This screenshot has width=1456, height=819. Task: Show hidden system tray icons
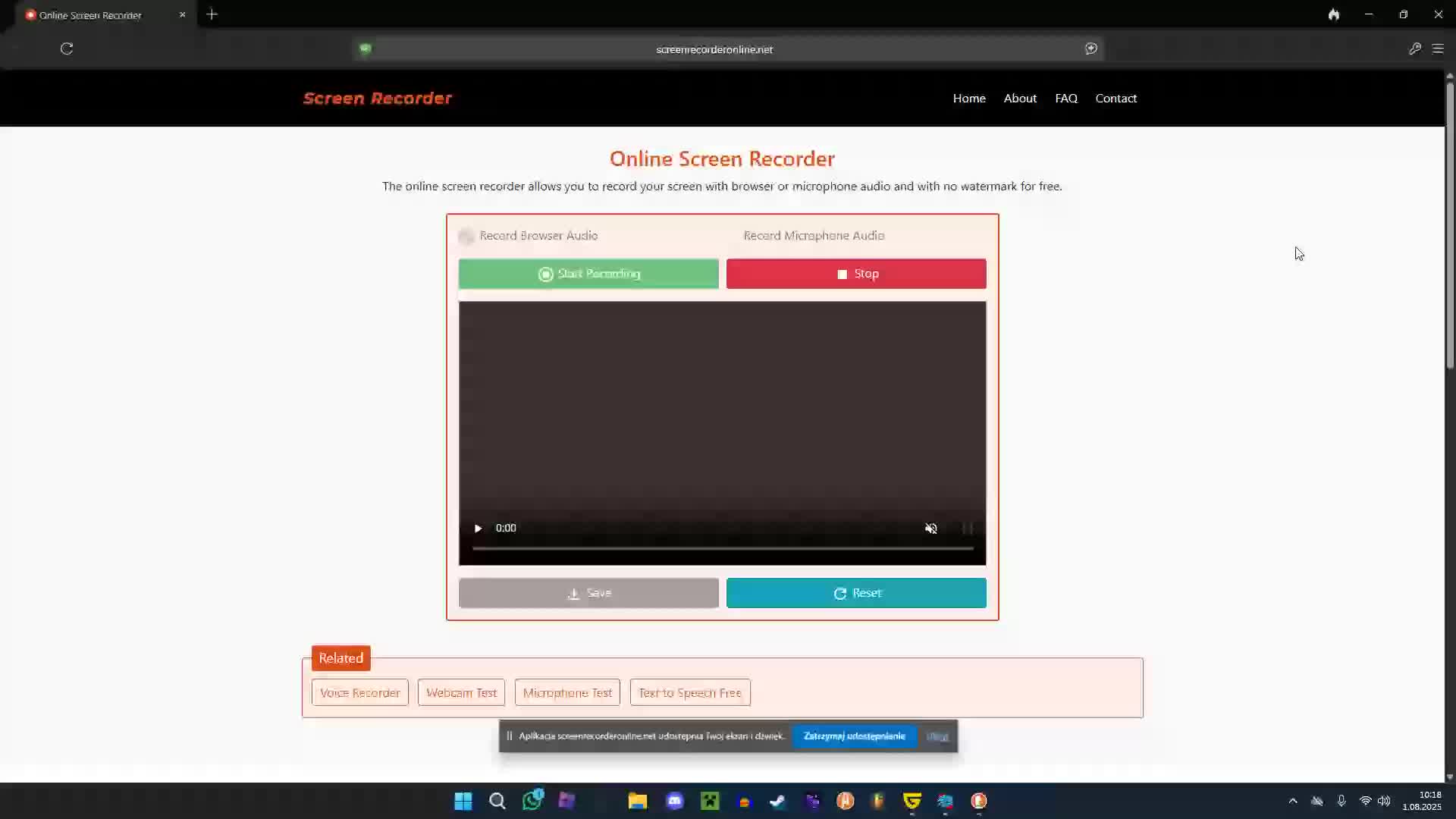tap(1293, 801)
